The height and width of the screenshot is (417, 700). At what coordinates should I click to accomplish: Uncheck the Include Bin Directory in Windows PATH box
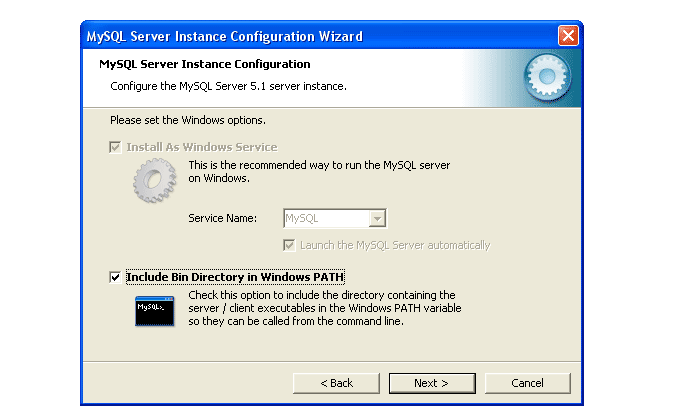pos(116,277)
